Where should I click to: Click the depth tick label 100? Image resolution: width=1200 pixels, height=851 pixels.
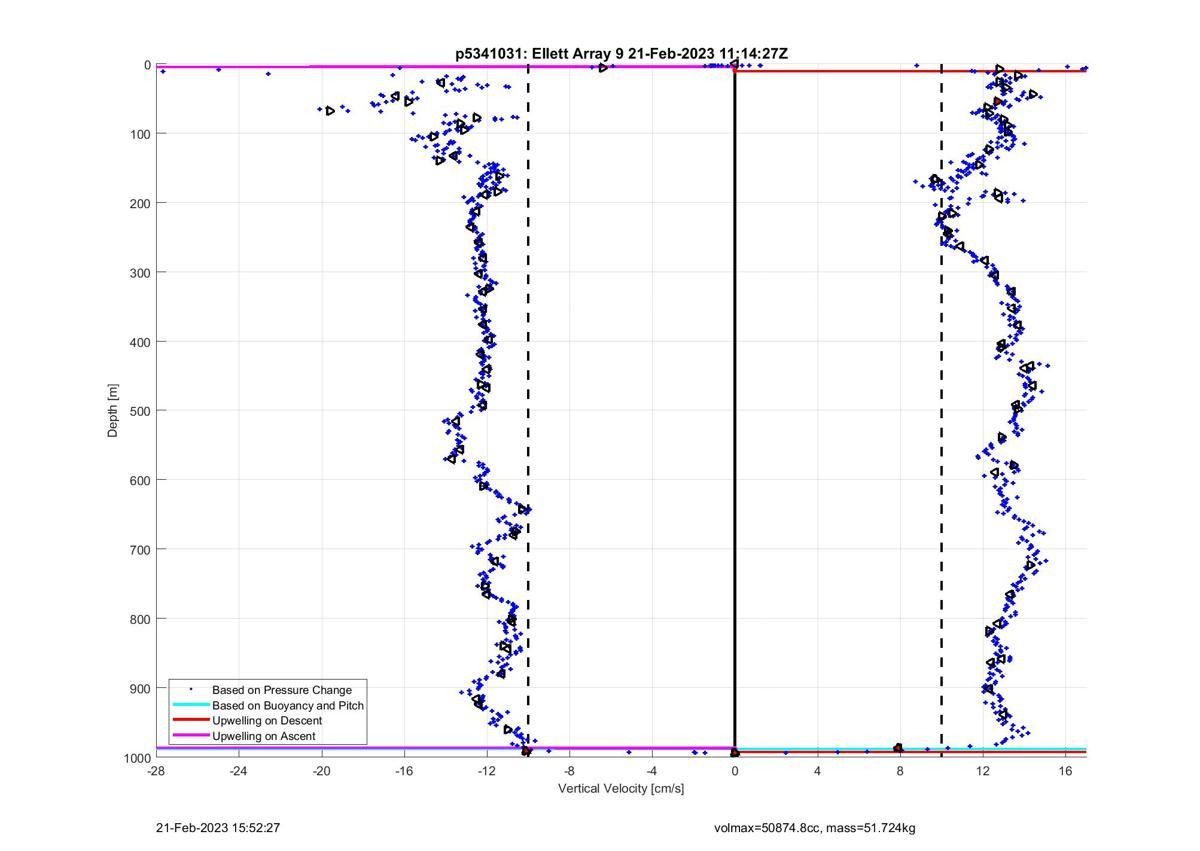point(141,134)
